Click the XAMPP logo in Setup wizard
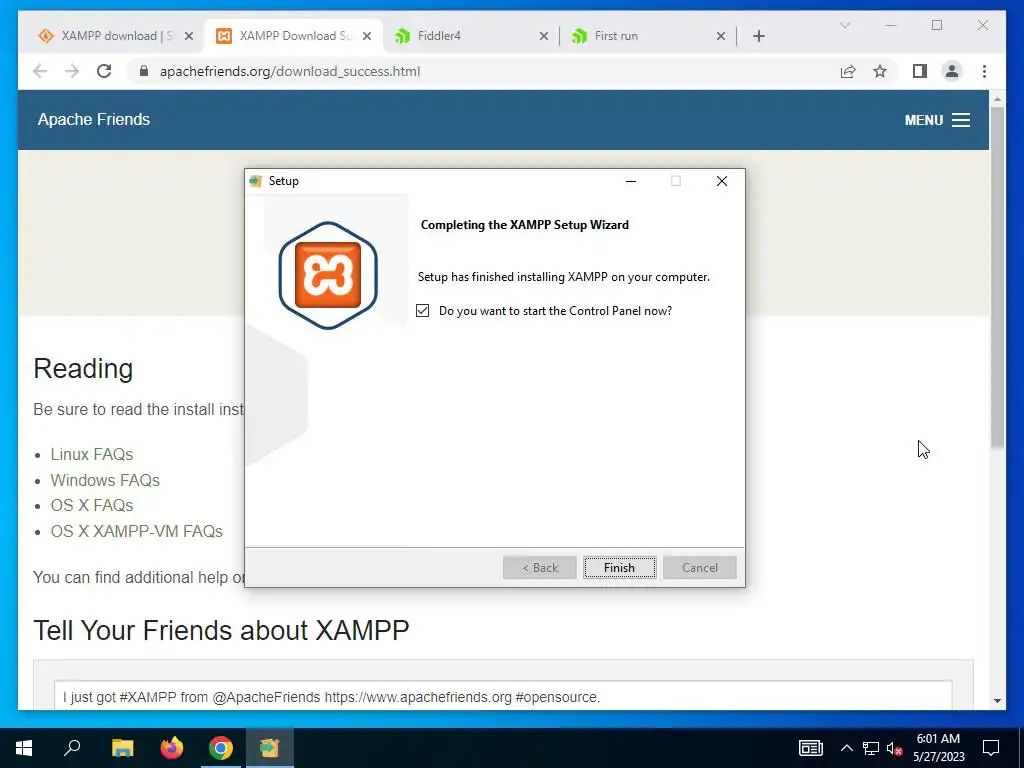Screen dimensions: 1024x768 click(328, 275)
